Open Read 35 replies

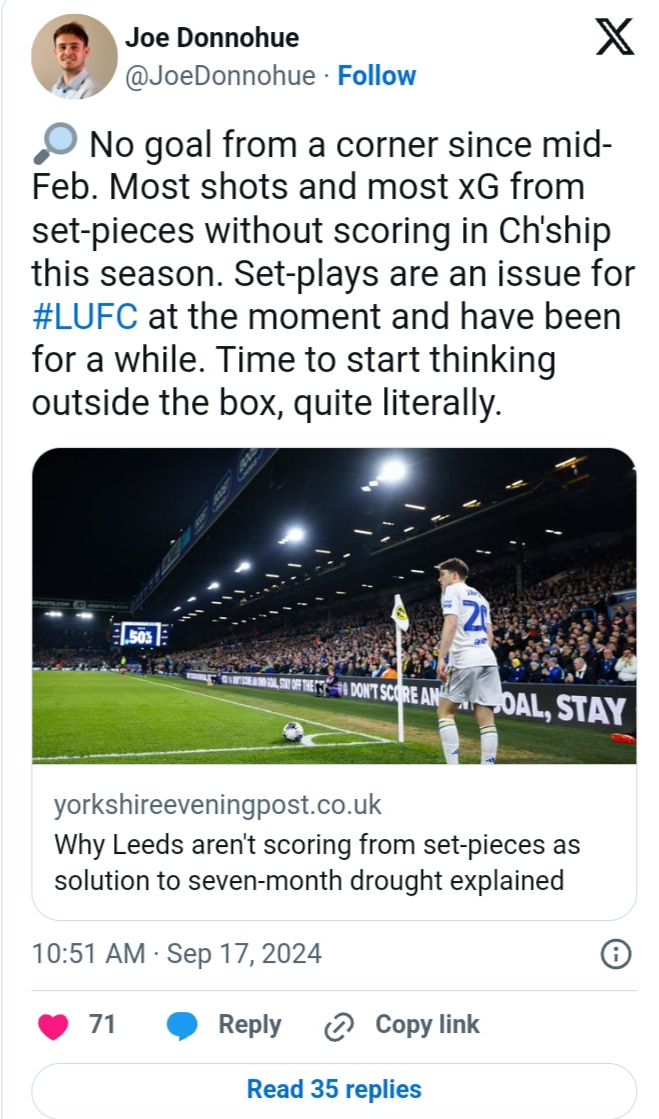pyautogui.click(x=334, y=1089)
